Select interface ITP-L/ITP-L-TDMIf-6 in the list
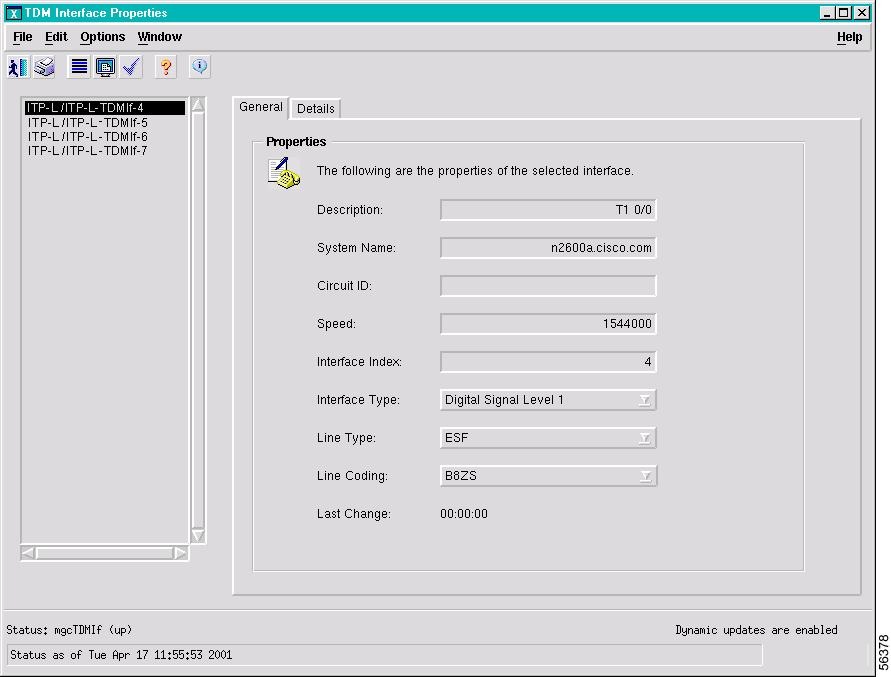The height and width of the screenshot is (677, 891). (87, 136)
